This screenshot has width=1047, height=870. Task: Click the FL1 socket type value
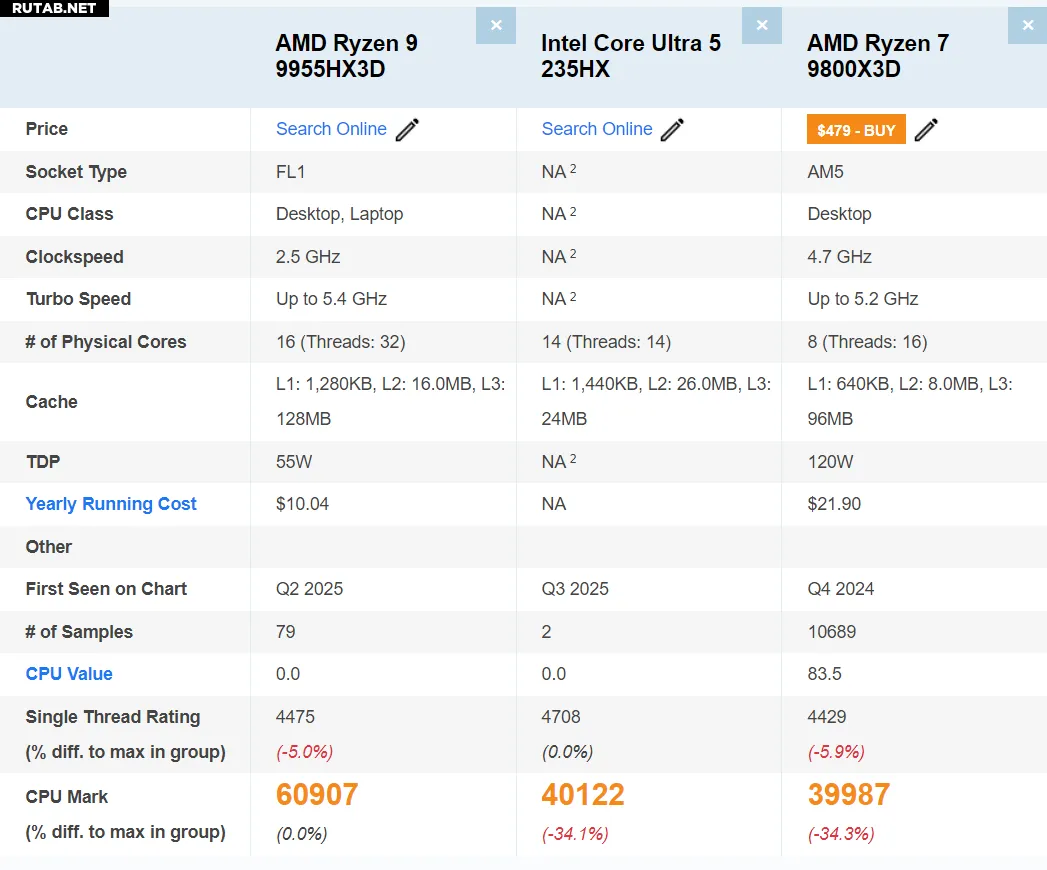[x=290, y=172]
